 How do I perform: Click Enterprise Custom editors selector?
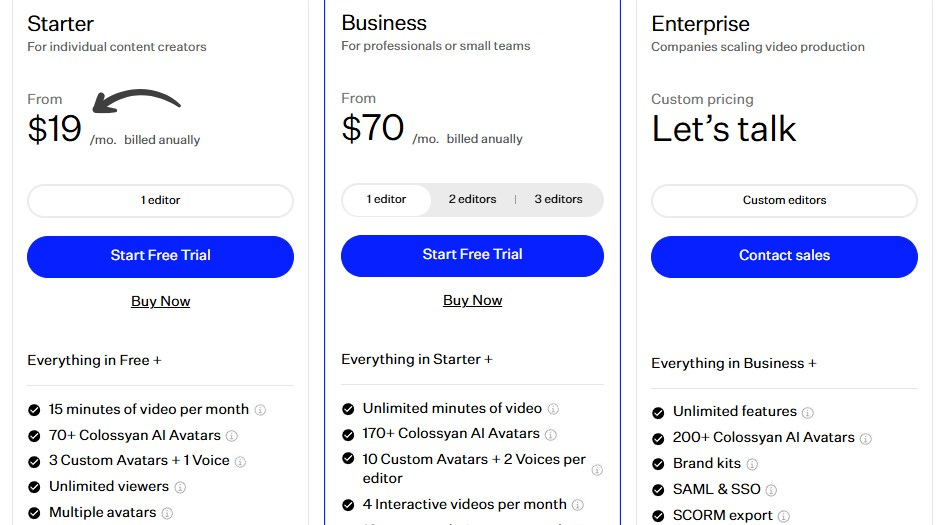(x=784, y=200)
